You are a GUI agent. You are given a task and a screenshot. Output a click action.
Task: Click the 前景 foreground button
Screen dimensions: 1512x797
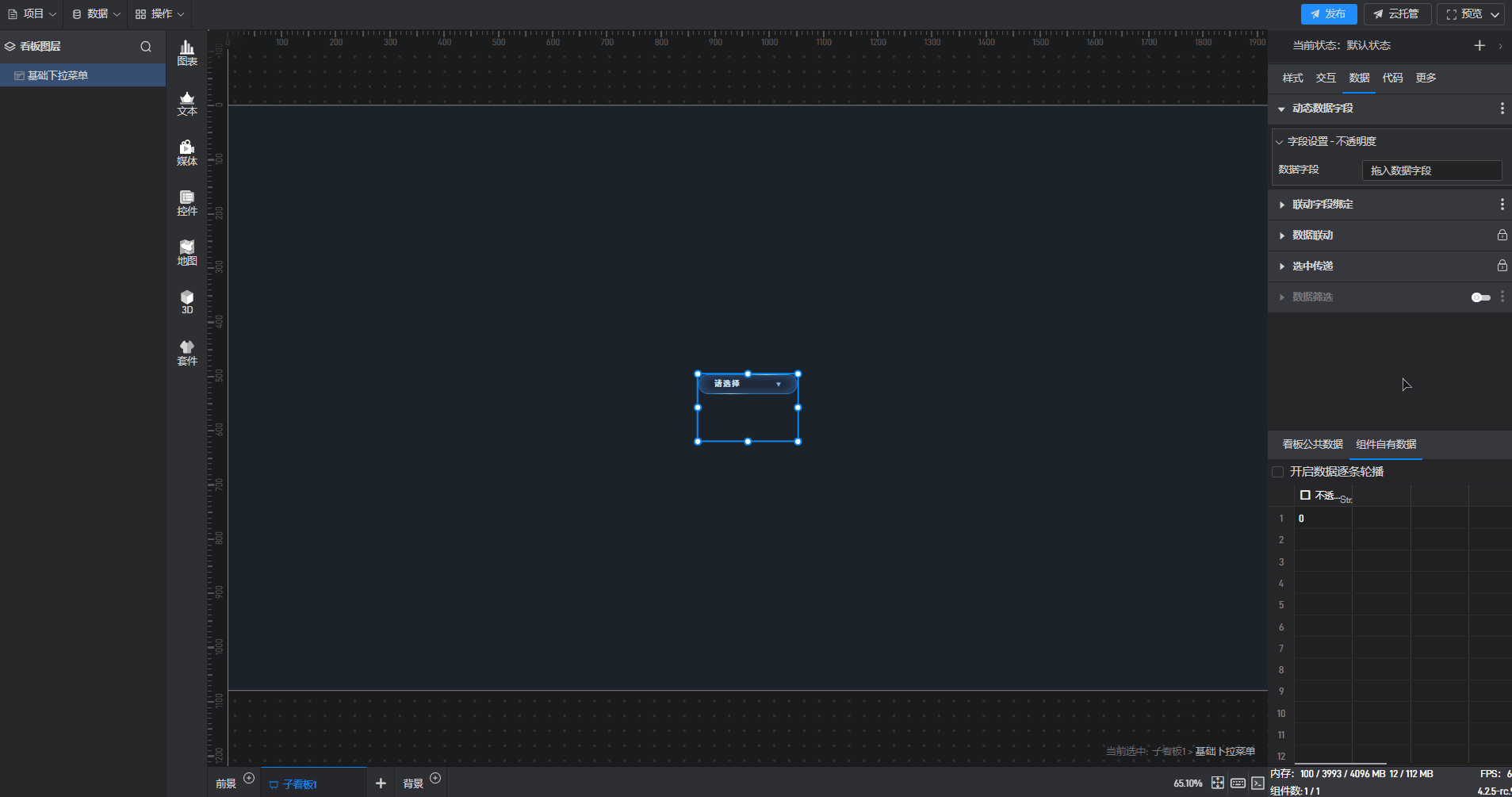coord(226,784)
